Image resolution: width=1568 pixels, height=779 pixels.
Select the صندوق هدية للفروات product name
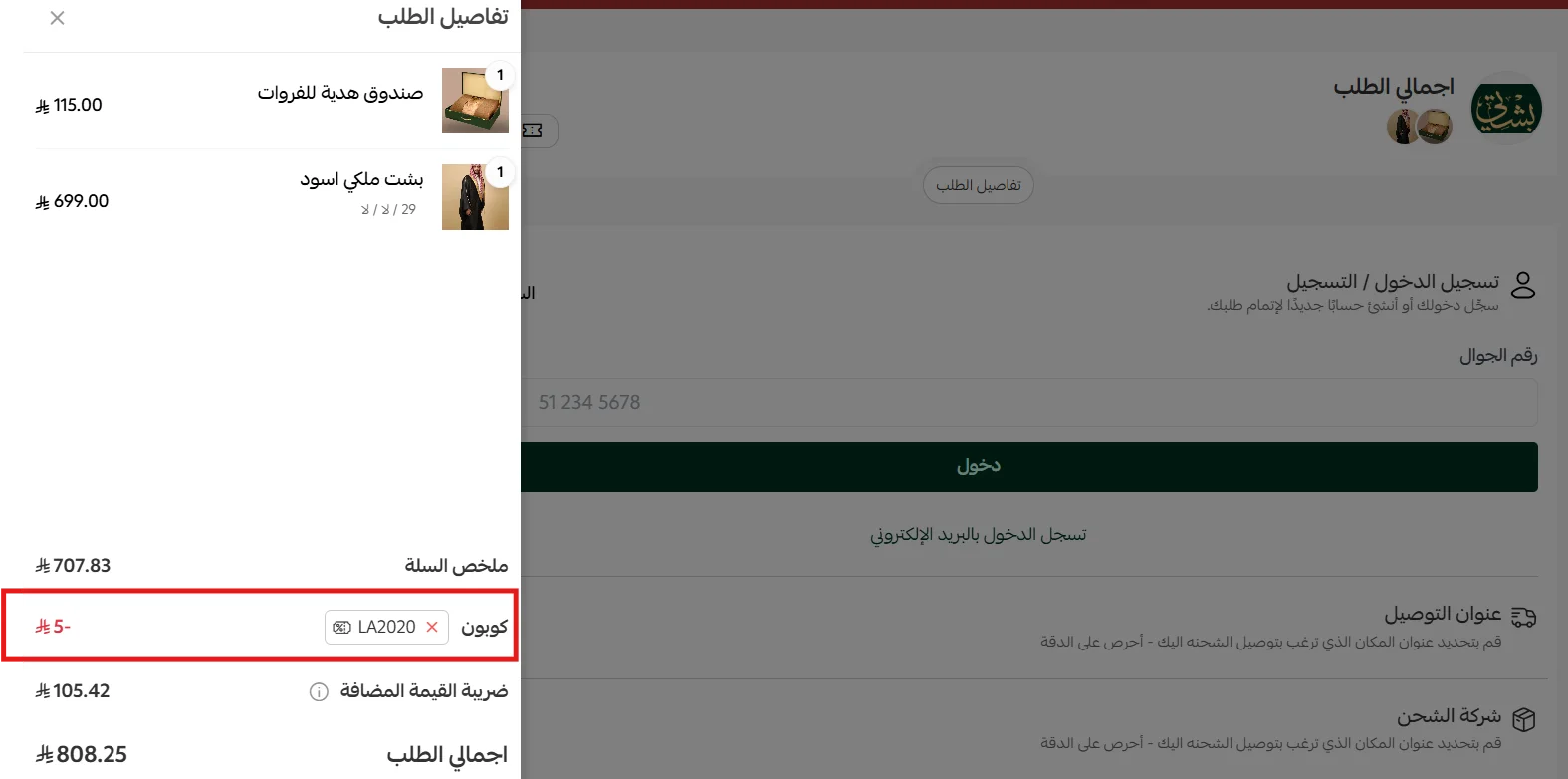click(340, 93)
